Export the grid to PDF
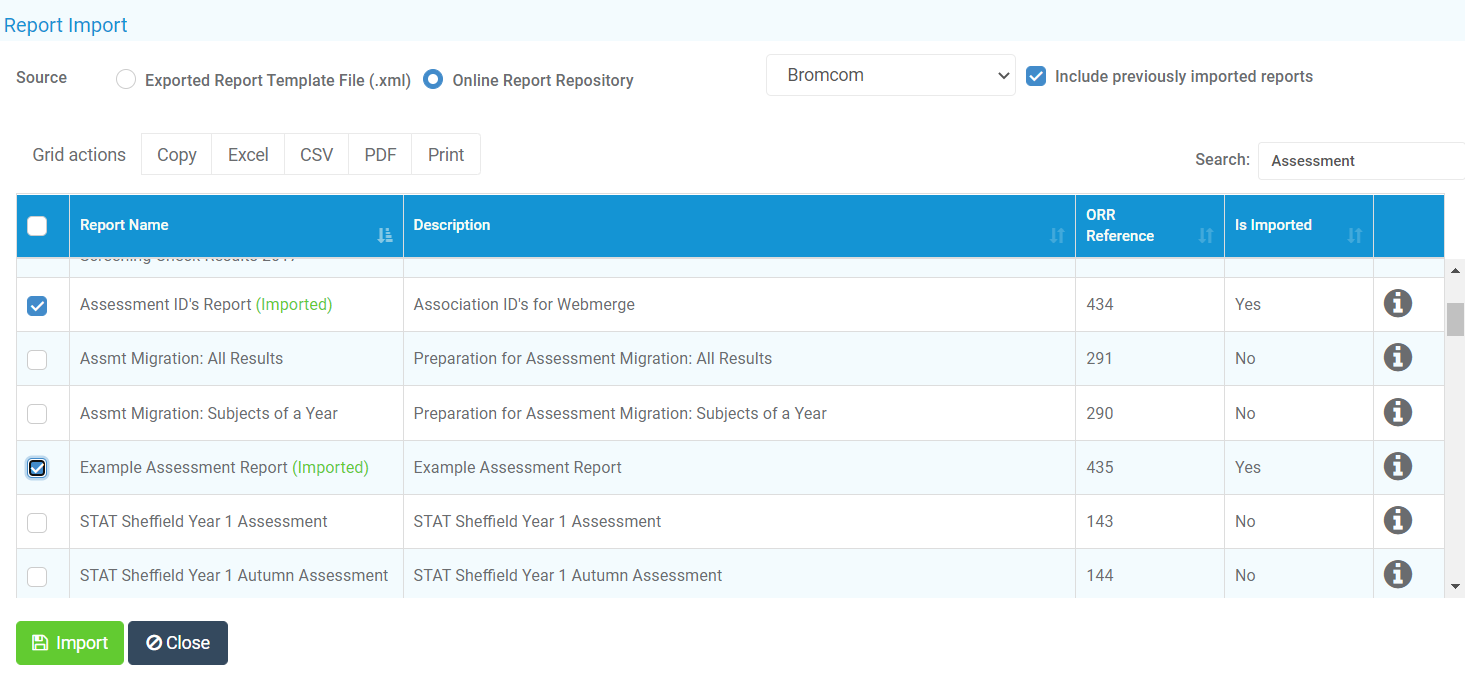1465x676 pixels. (x=380, y=154)
